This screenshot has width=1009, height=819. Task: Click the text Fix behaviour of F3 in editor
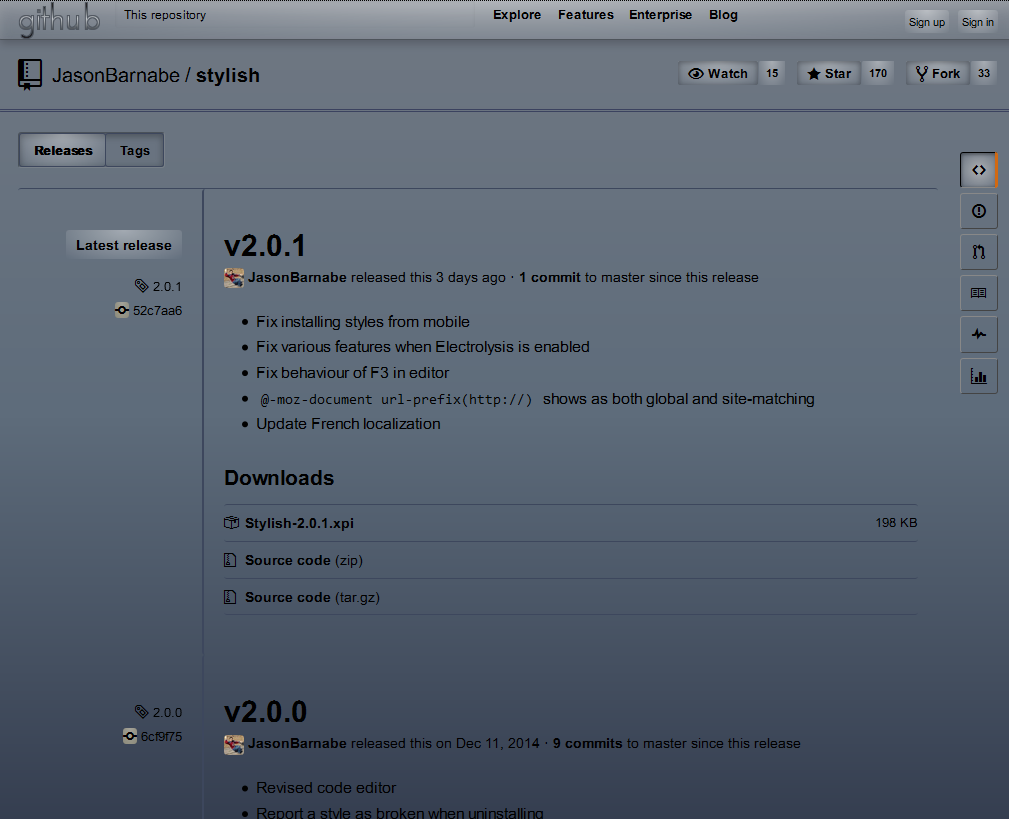[353, 373]
